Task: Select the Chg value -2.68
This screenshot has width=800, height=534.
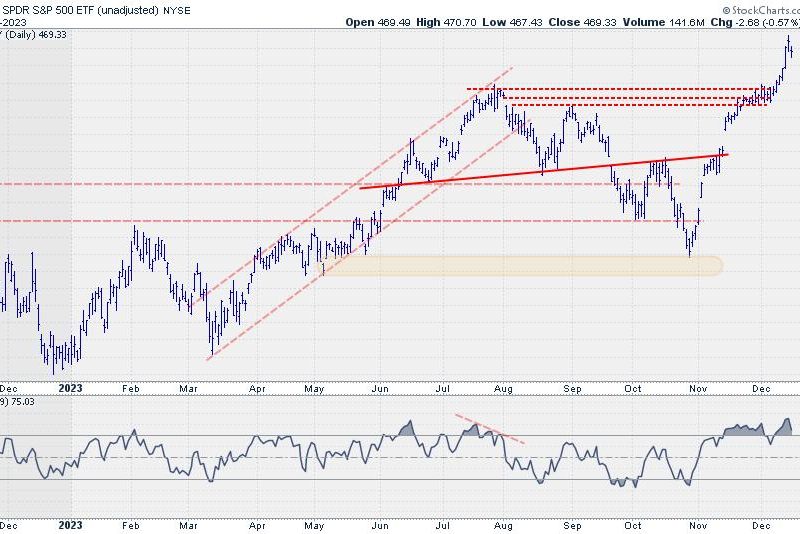Action: (x=746, y=22)
